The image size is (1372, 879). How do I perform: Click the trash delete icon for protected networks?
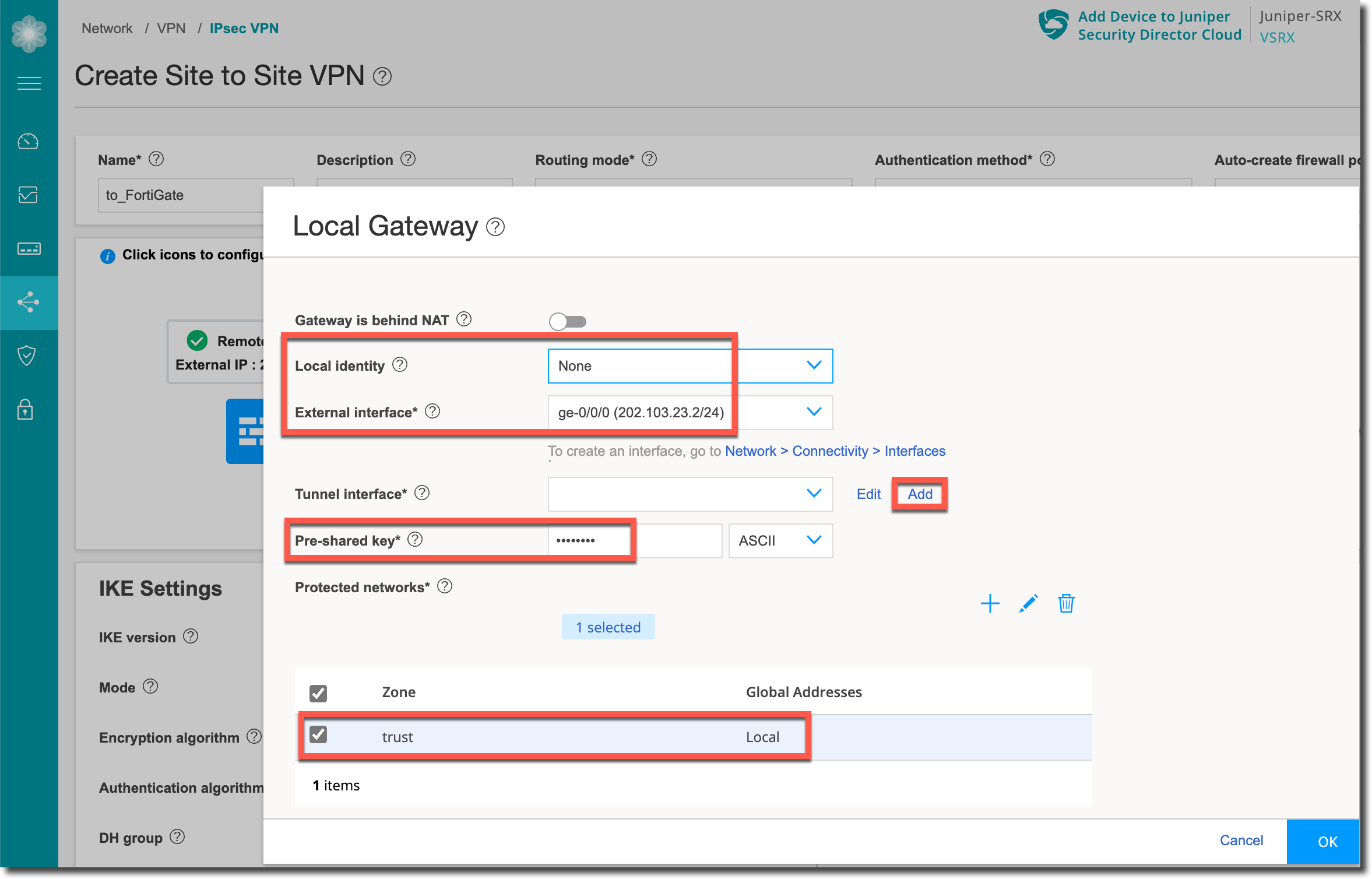(x=1065, y=603)
